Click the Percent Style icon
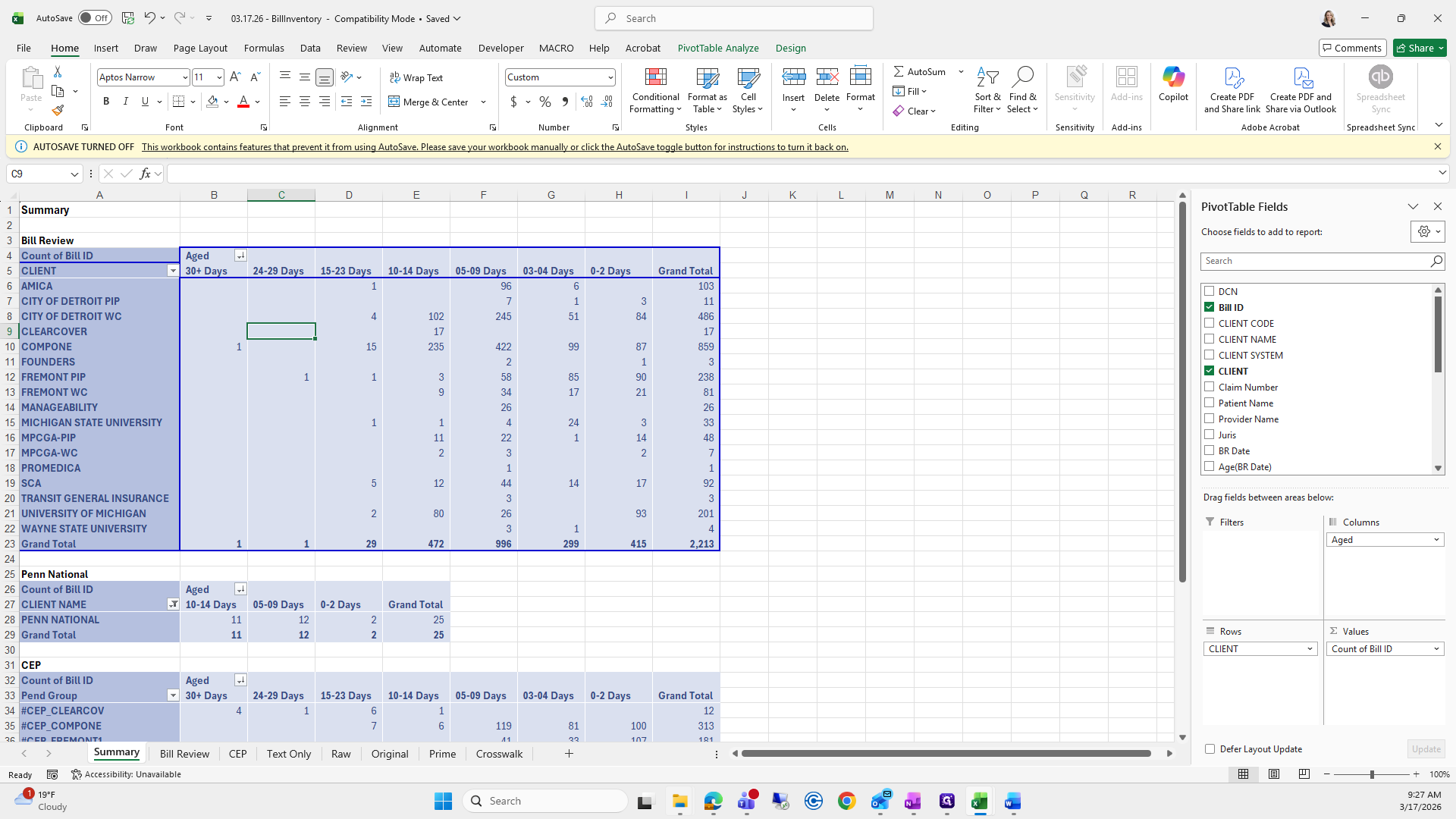 [545, 102]
